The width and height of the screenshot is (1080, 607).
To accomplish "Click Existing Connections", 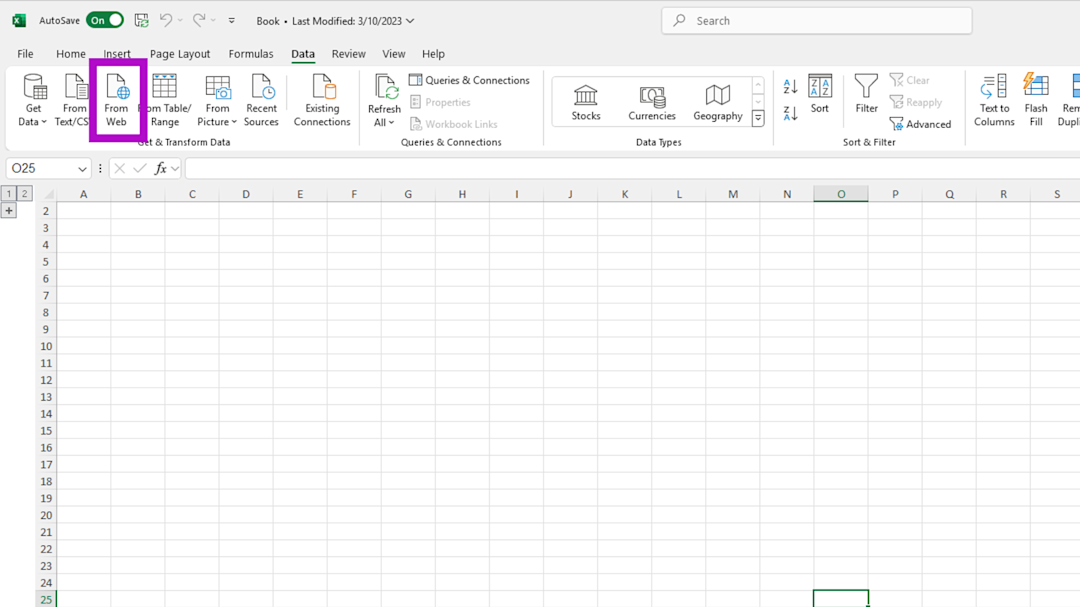I will pyautogui.click(x=321, y=98).
